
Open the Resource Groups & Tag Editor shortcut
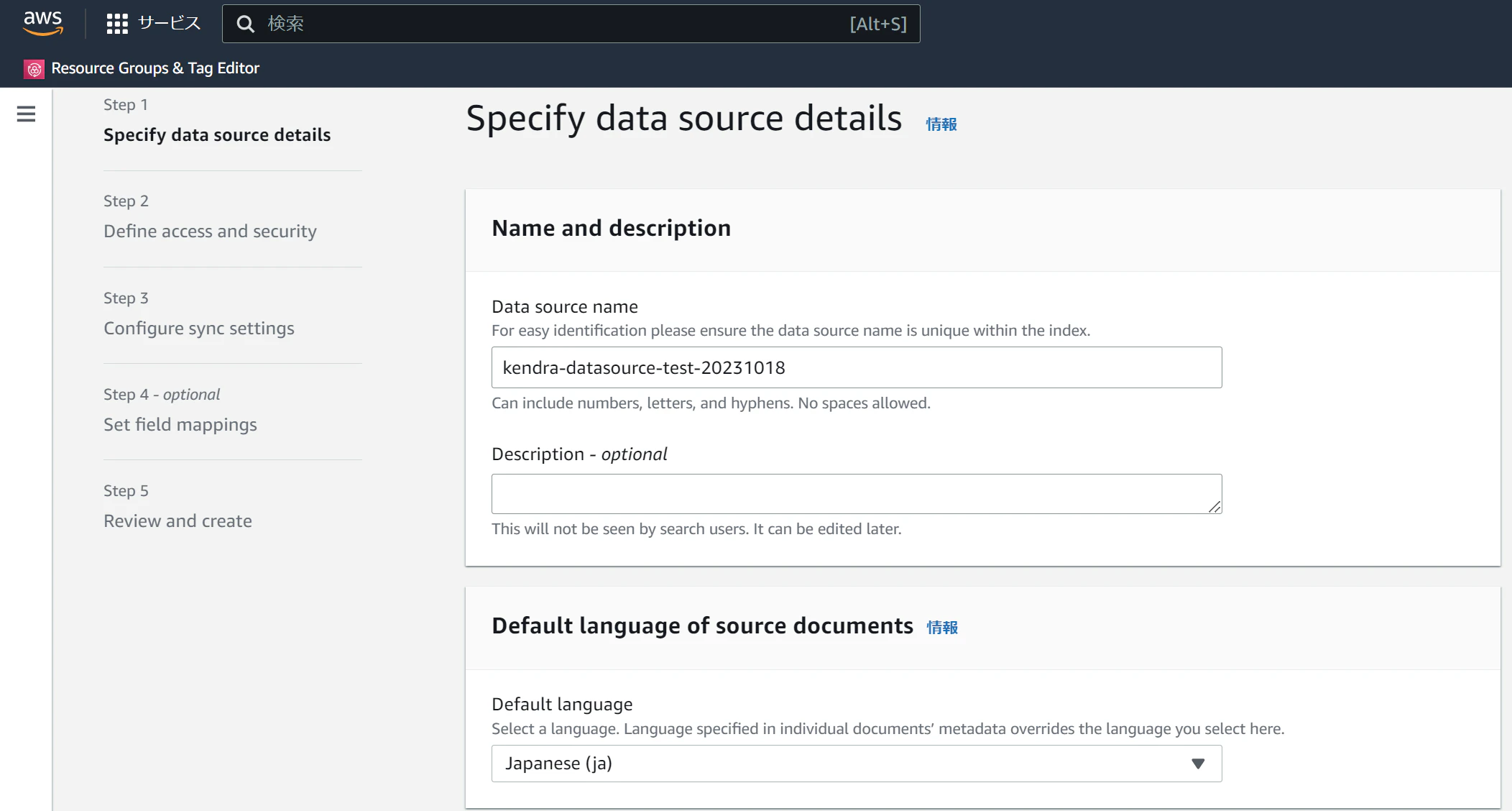click(x=155, y=68)
